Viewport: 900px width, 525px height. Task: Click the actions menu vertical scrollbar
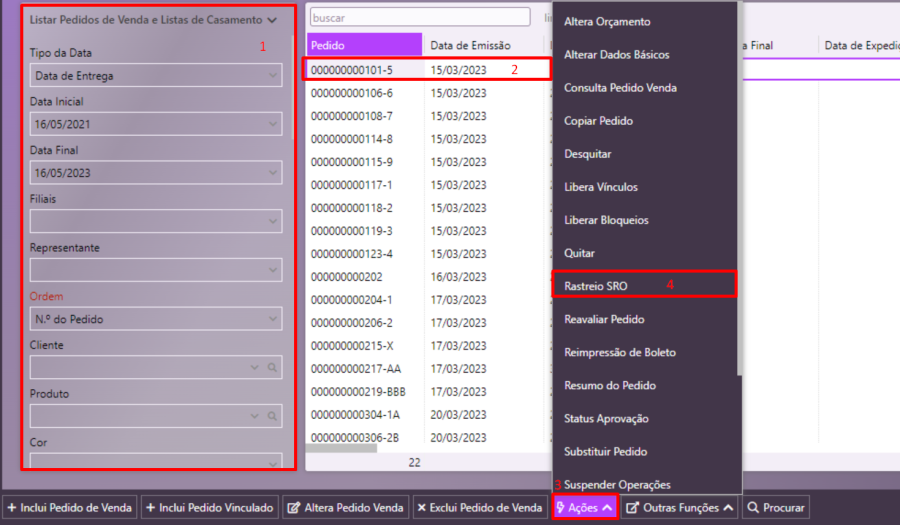click(739, 189)
